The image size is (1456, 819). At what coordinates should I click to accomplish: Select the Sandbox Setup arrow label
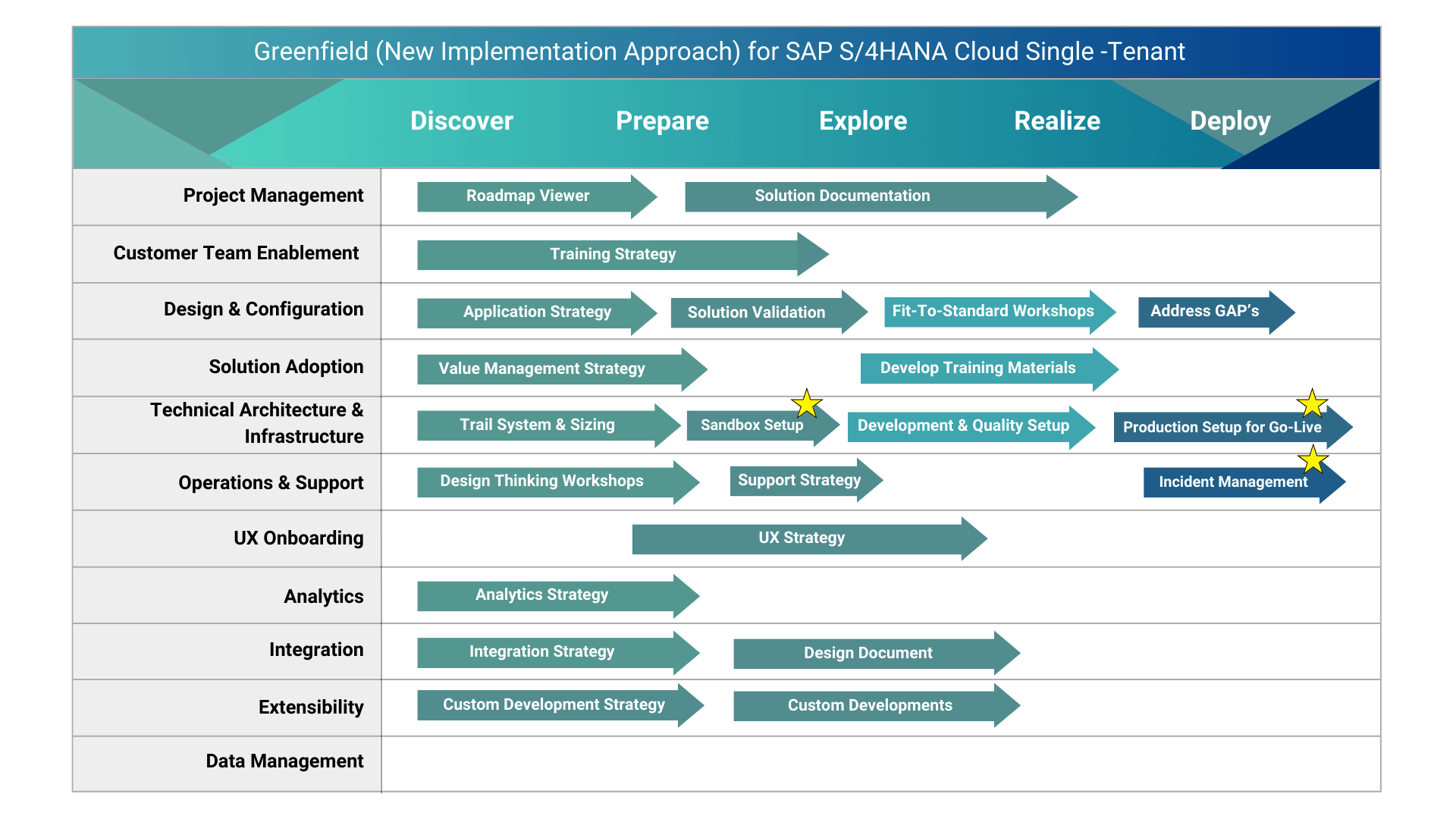click(752, 425)
